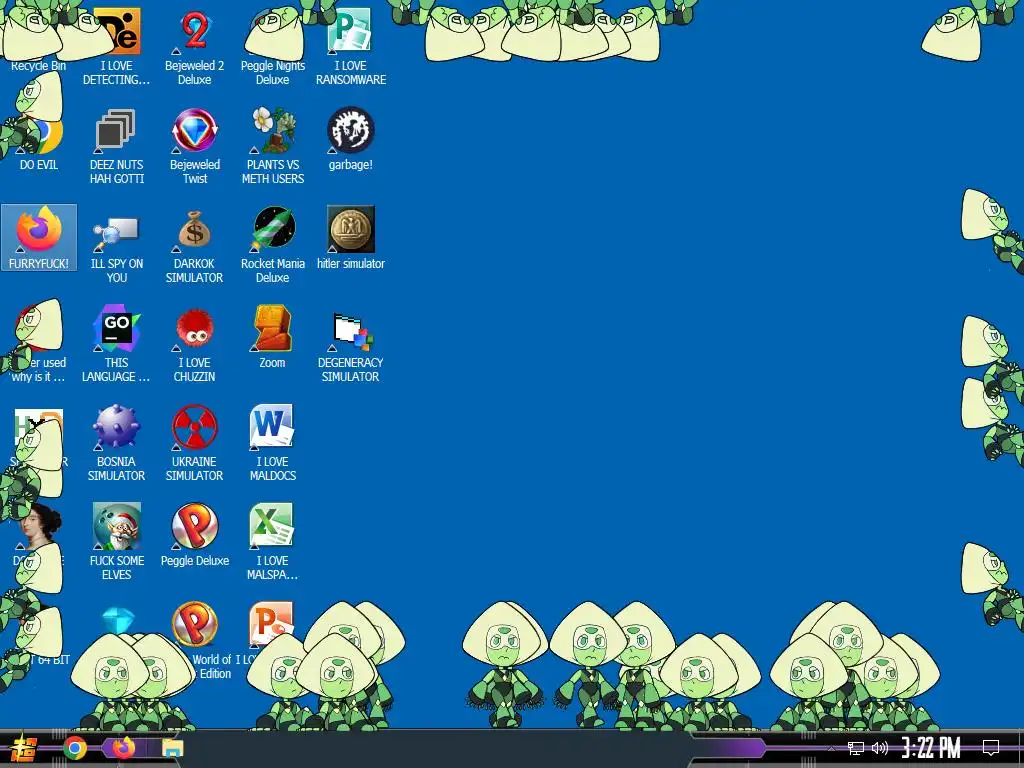
Task: Open the I LOVE RANSOMWARE Publisher shortcut
Action: (351, 46)
